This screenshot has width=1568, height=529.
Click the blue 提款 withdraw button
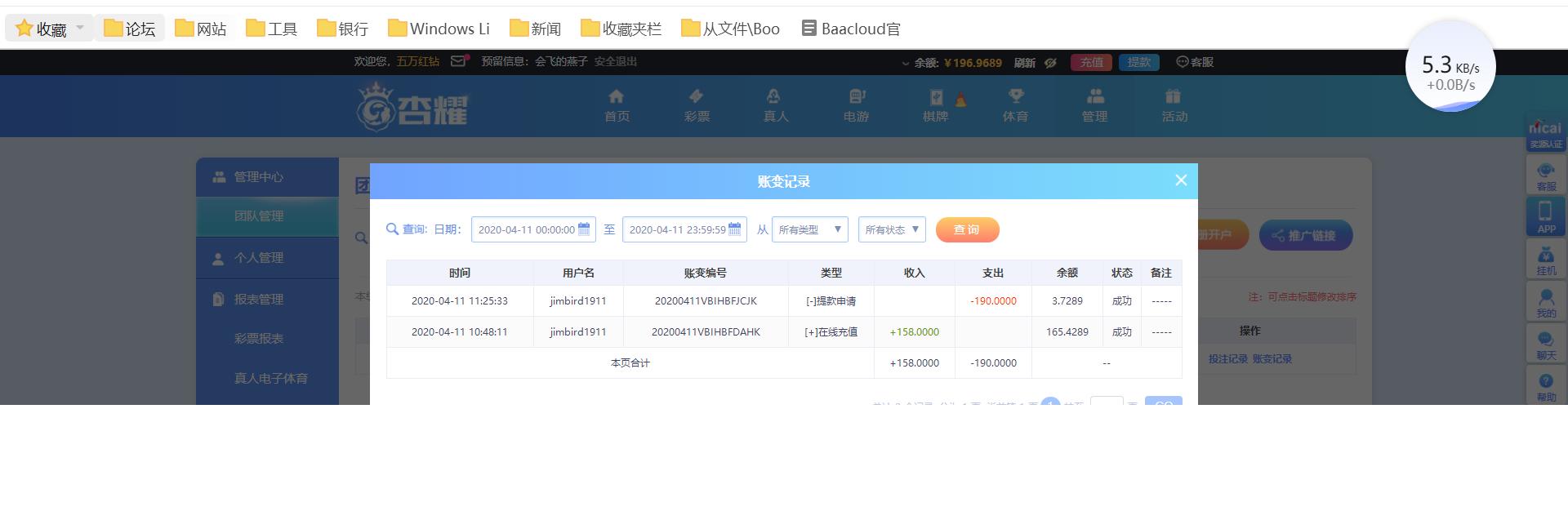pos(1139,62)
